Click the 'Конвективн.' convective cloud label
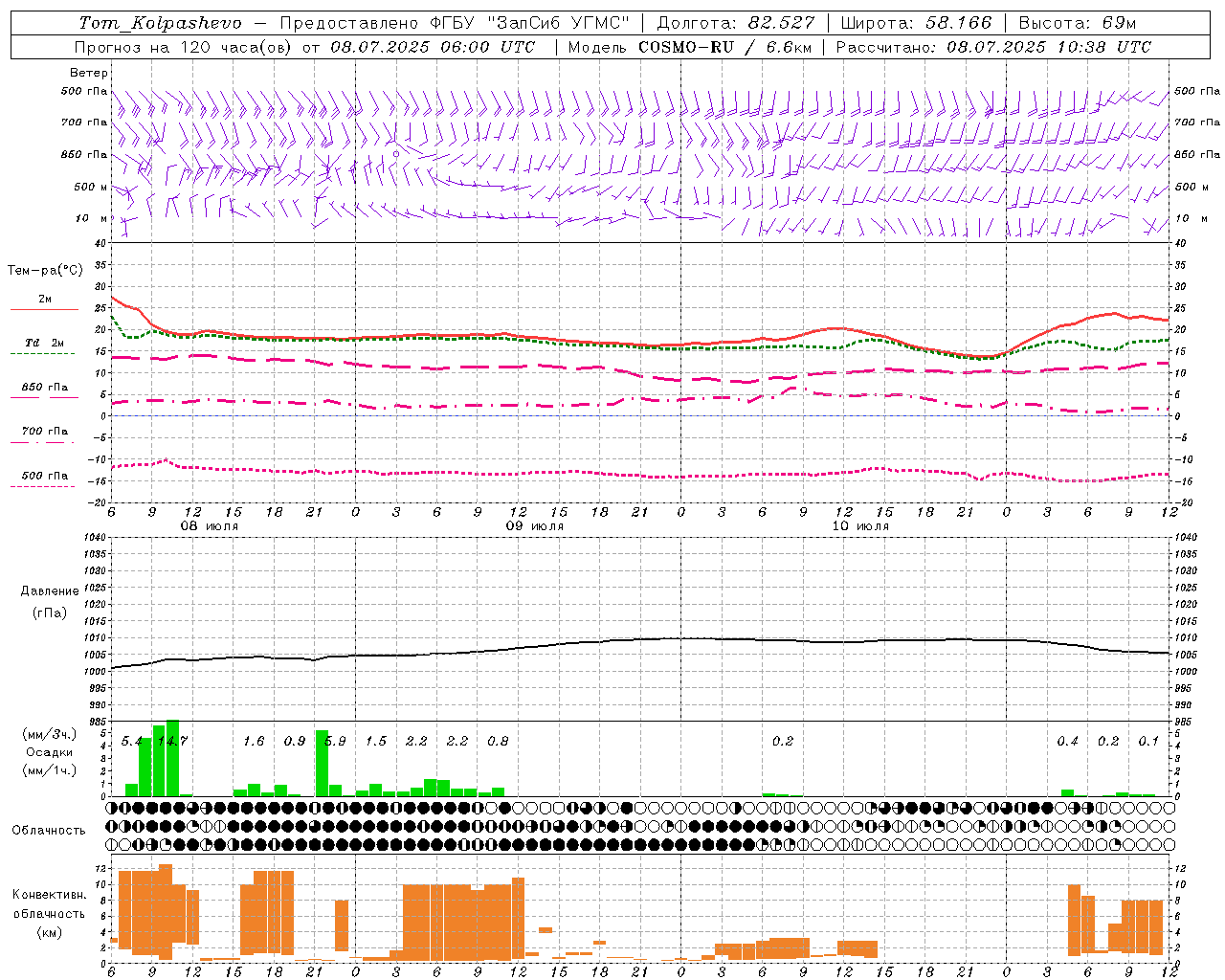Image resolution: width=1225 pixels, height=980 pixels. point(49,895)
